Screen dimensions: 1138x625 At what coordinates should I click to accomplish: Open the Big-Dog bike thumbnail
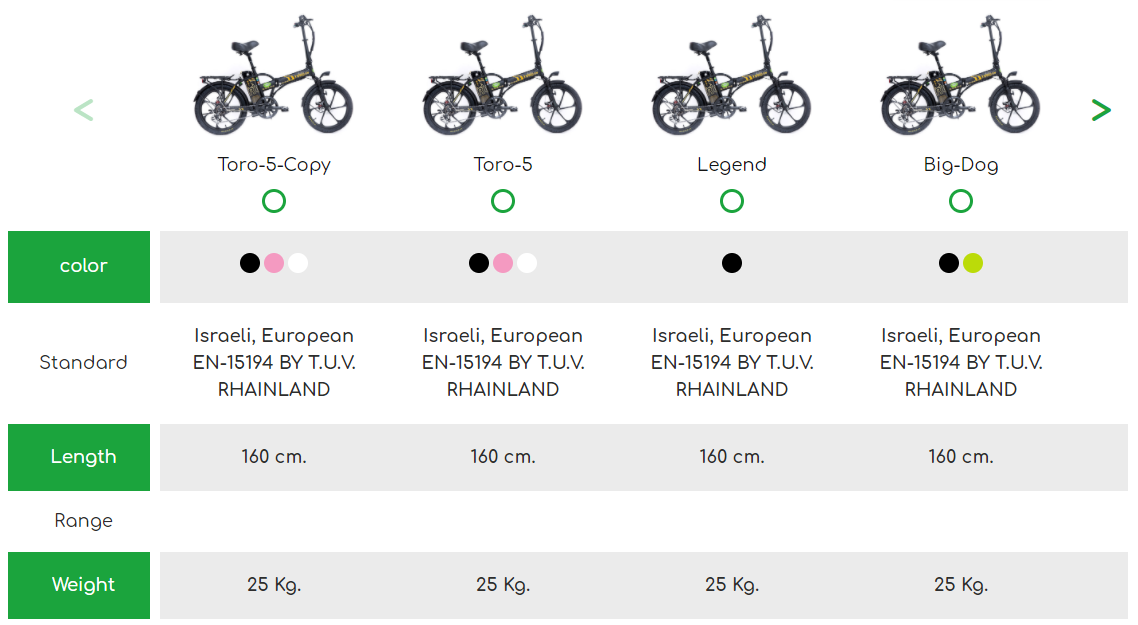point(961,77)
